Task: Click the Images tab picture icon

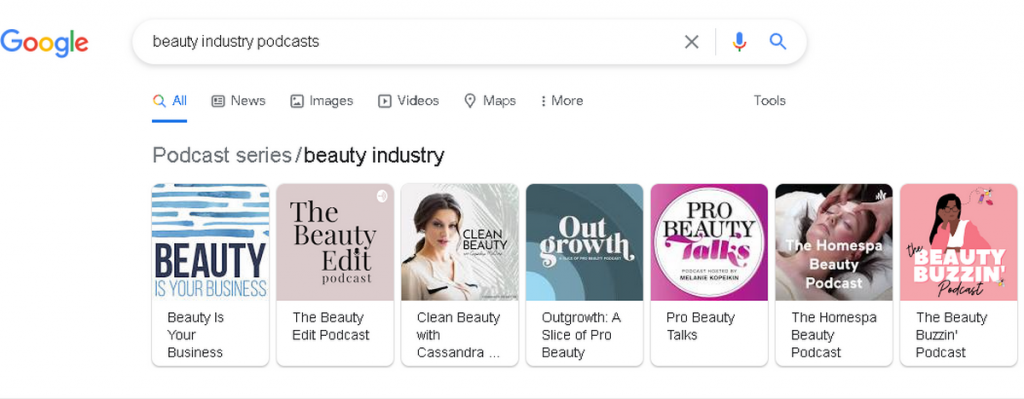Action: tap(297, 101)
